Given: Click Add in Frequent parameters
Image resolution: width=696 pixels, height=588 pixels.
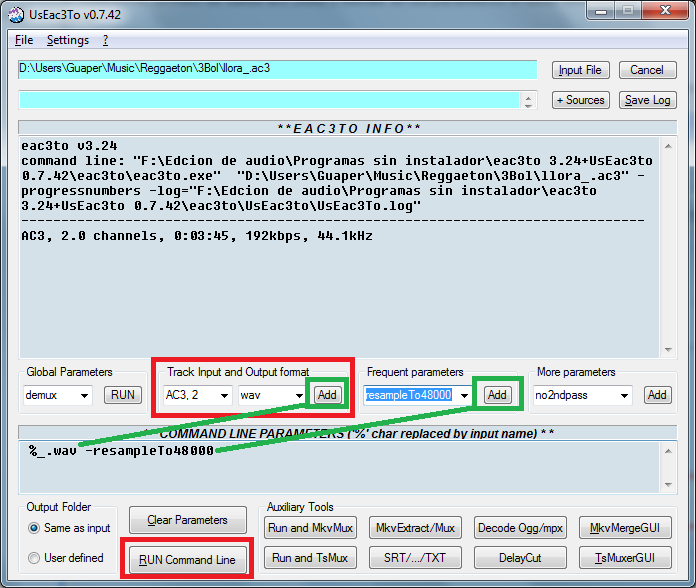Looking at the screenshot, I should (x=498, y=395).
